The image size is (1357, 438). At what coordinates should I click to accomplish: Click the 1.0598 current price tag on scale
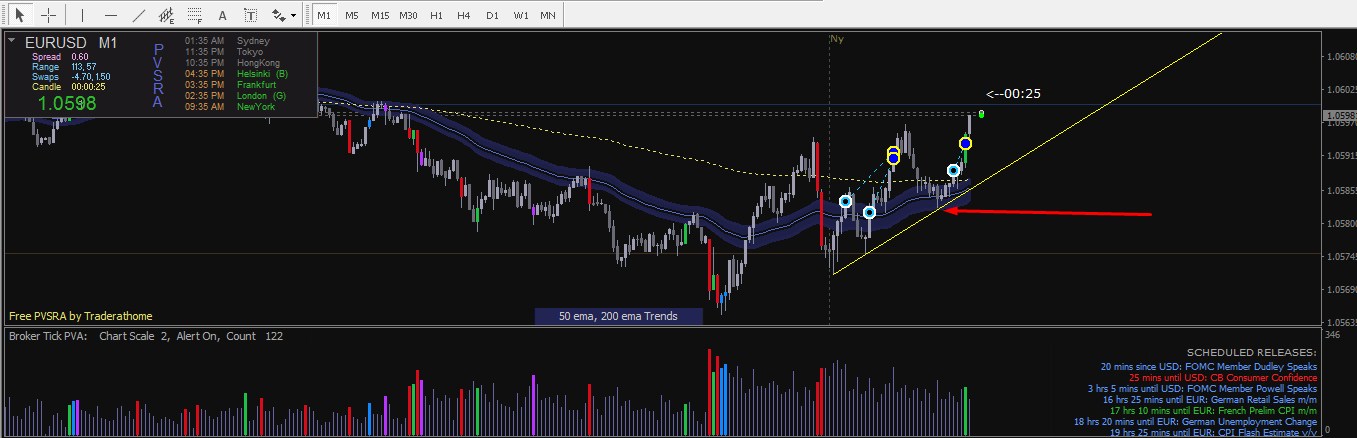[x=1340, y=116]
